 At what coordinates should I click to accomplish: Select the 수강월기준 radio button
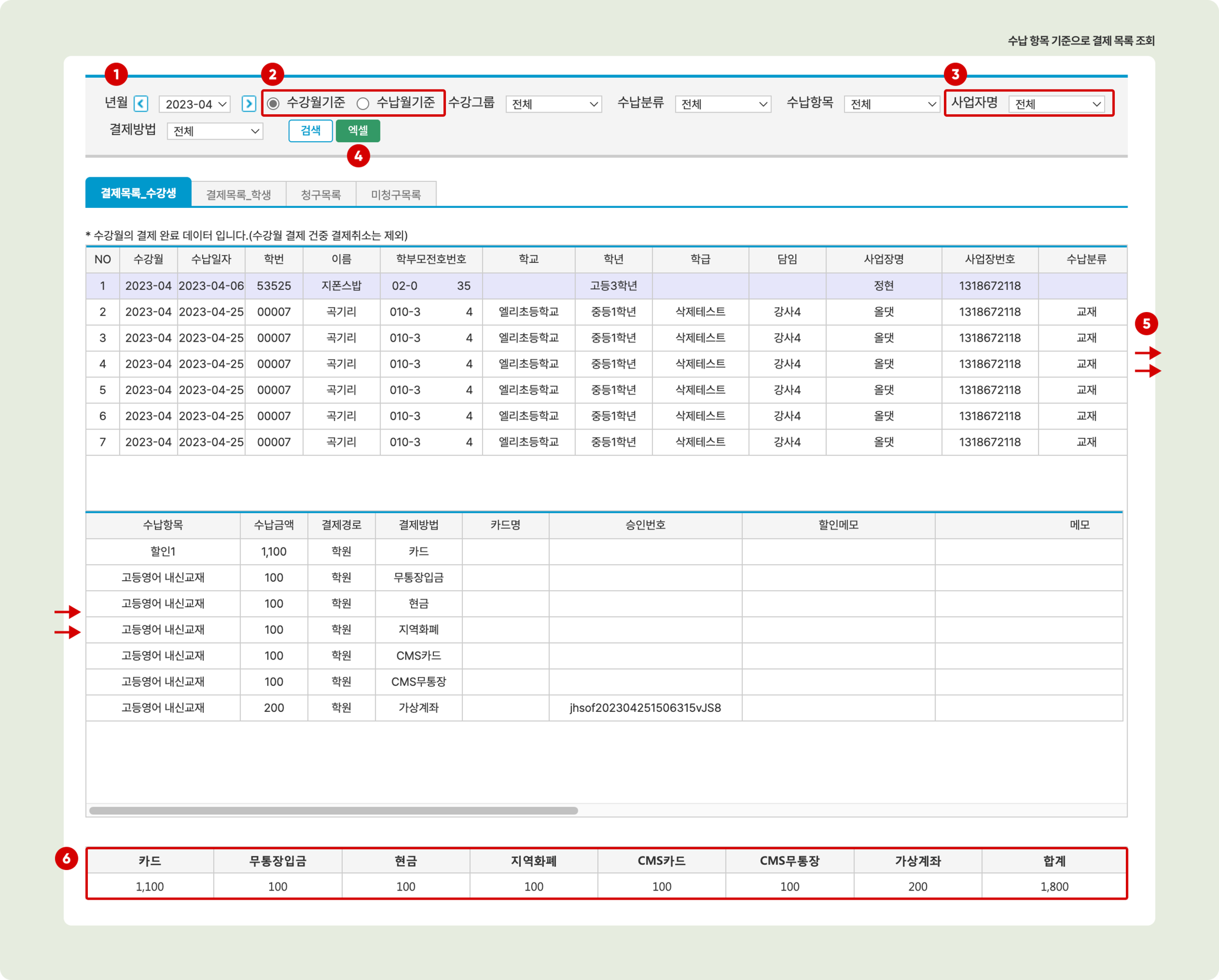pos(274,103)
